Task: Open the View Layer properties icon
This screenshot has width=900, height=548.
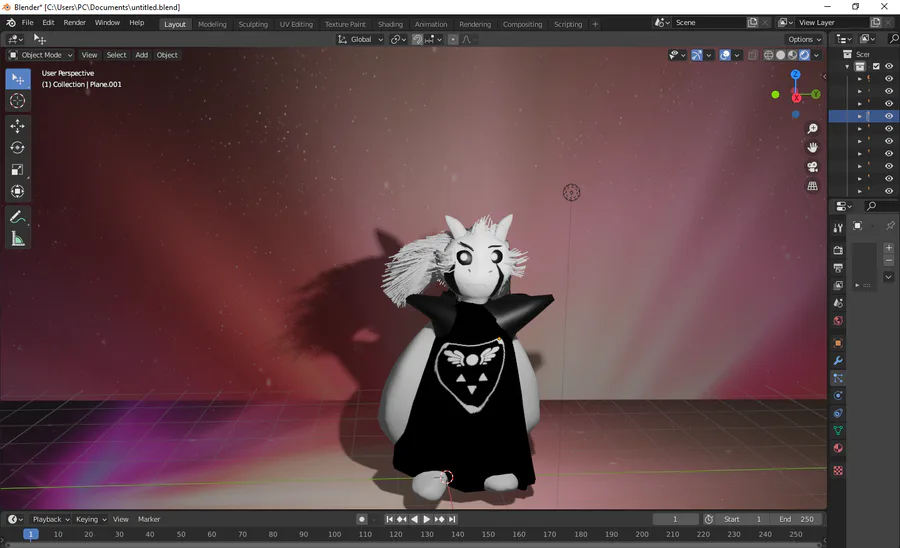Action: (x=838, y=285)
